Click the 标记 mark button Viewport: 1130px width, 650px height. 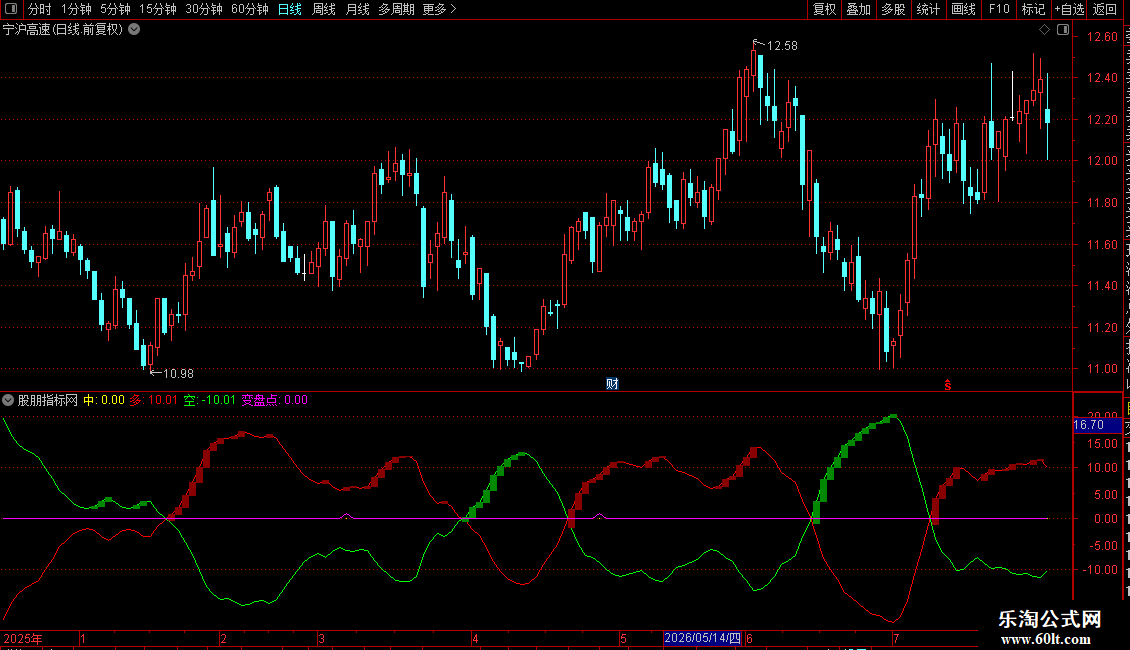coord(1033,9)
